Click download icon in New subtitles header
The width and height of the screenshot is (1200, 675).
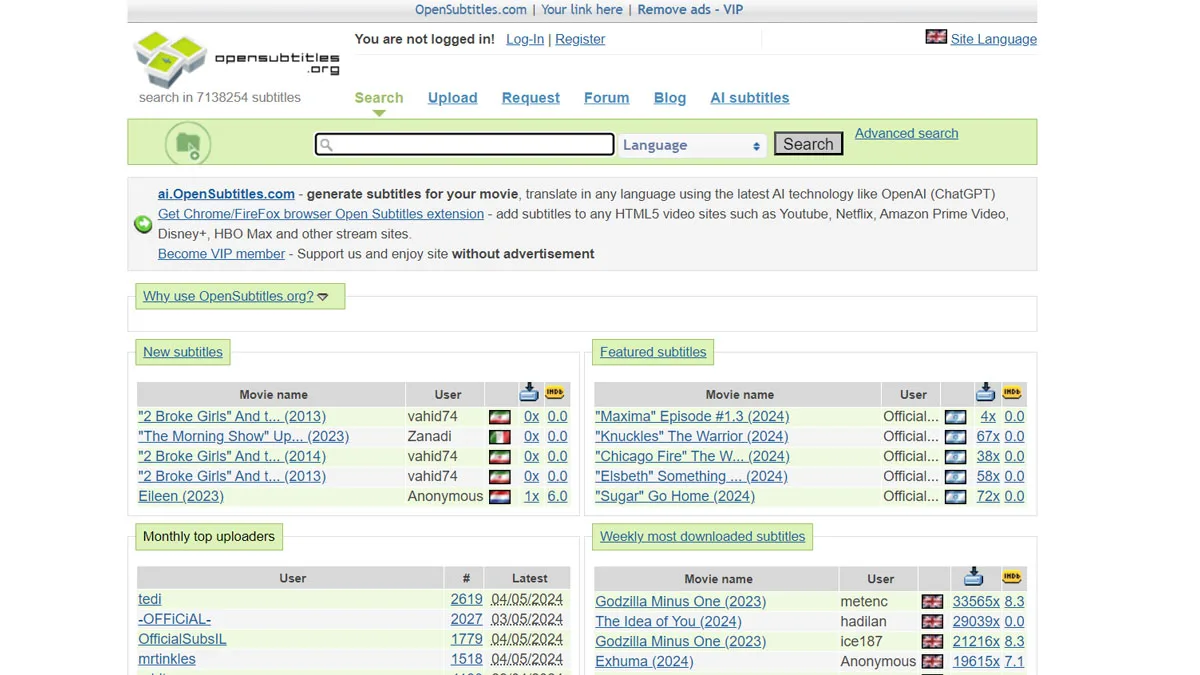[529, 393]
